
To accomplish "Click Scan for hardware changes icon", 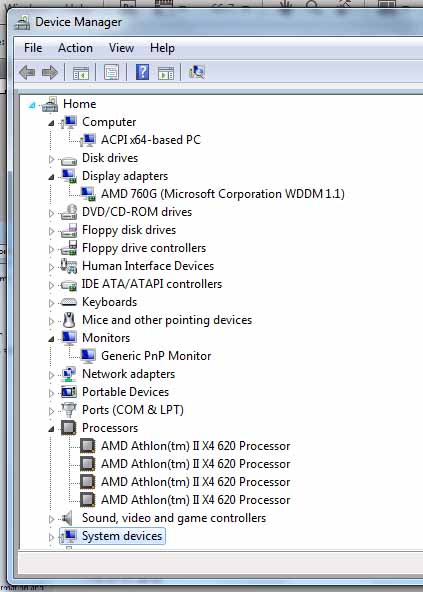I will (196, 72).
